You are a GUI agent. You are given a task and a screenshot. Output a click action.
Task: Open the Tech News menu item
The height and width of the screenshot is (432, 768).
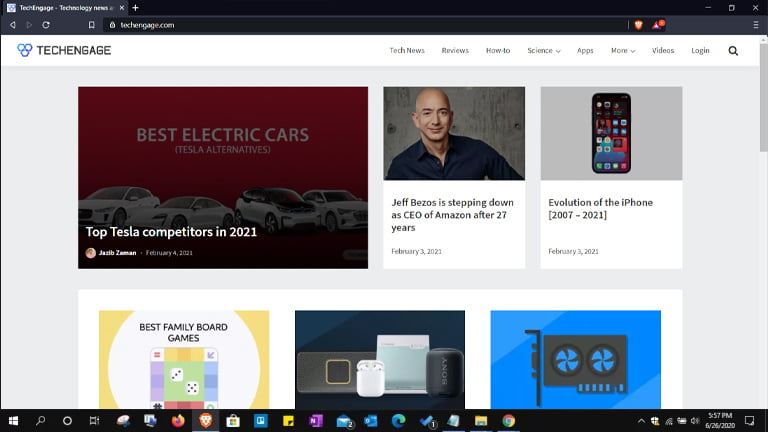pyautogui.click(x=407, y=50)
